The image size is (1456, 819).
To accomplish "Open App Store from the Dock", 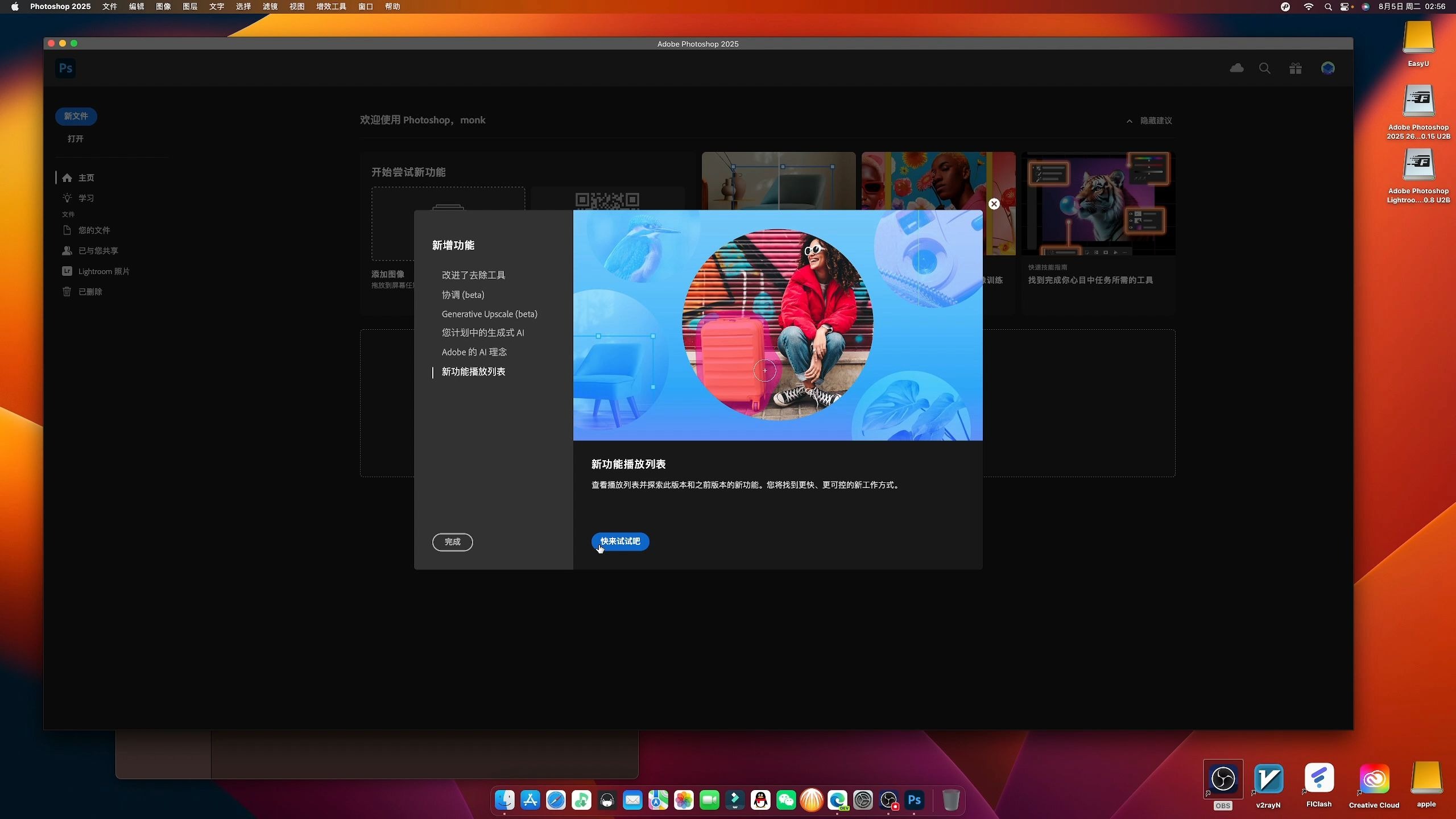I will [530, 800].
